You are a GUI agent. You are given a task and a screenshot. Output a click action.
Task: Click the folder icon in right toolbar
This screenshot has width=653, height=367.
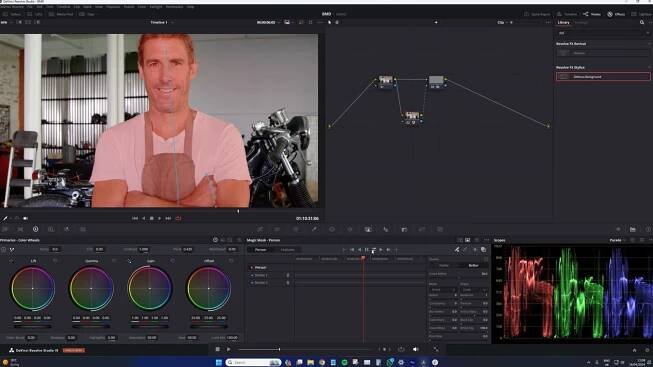(x=633, y=229)
